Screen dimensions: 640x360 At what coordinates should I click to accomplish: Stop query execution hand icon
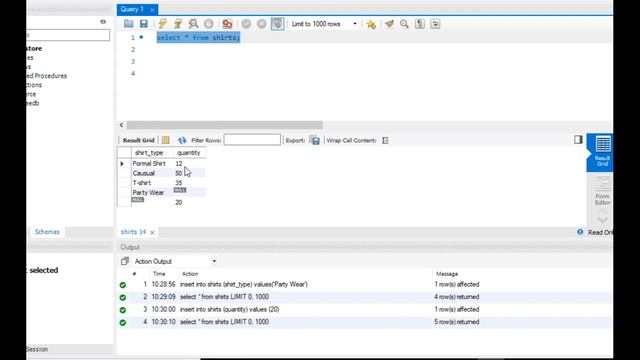click(209, 24)
